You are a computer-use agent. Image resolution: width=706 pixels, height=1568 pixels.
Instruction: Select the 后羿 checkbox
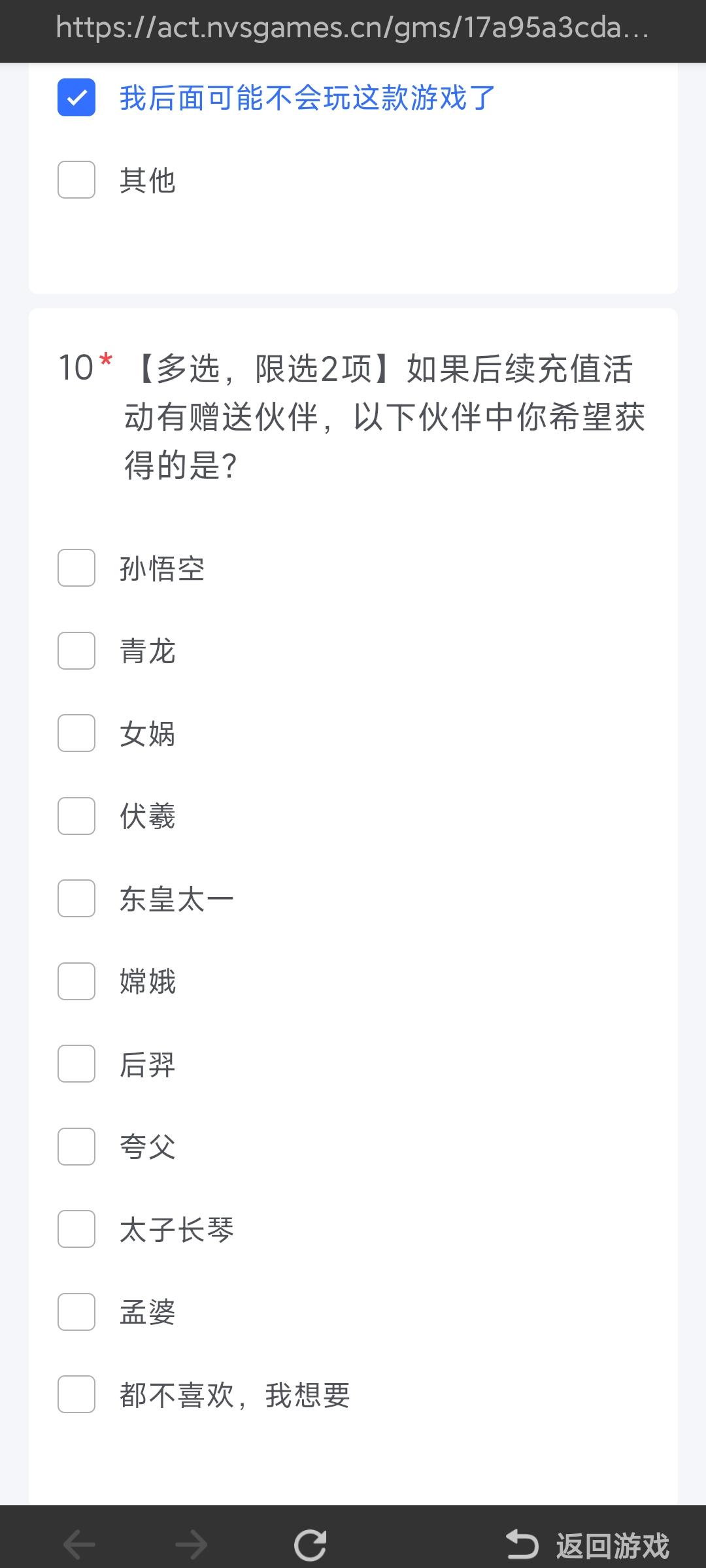pos(76,1064)
